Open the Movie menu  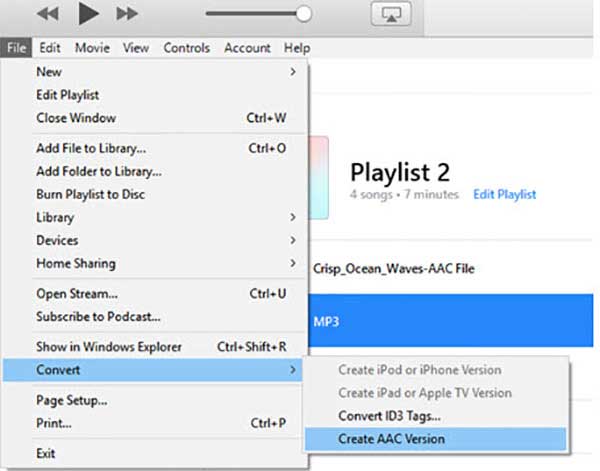click(92, 48)
